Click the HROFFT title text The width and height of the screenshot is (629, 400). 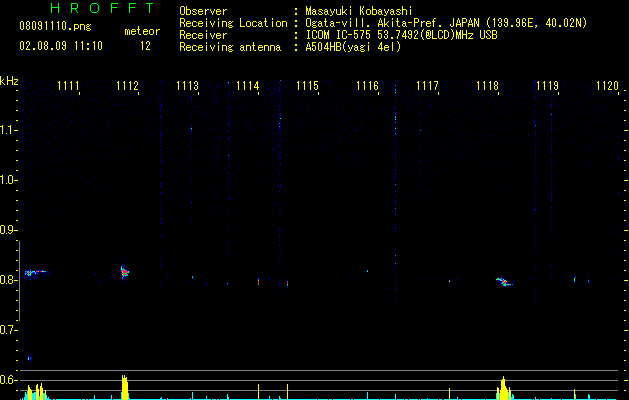[102, 8]
